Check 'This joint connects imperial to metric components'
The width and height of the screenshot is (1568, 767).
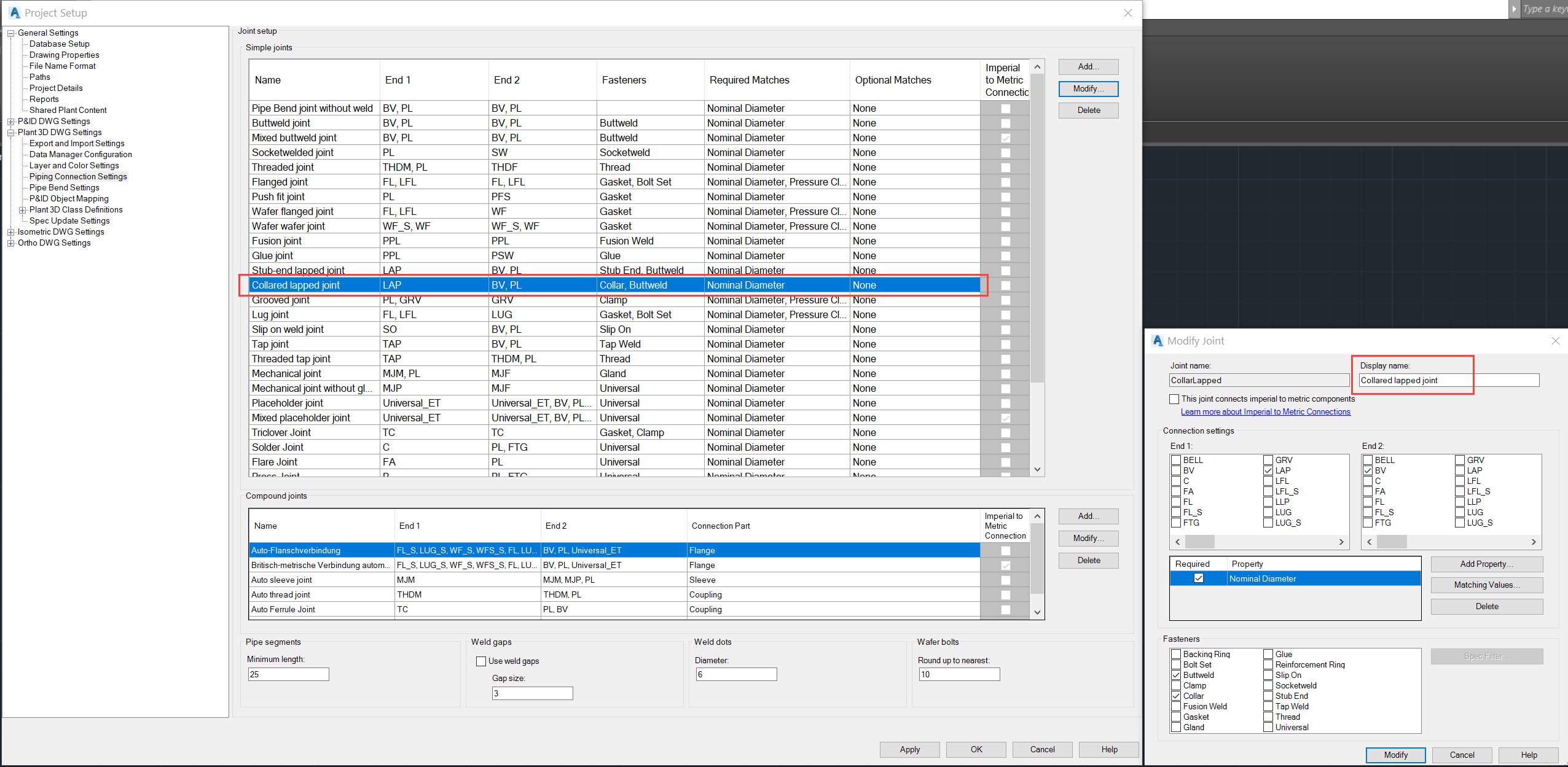1174,399
